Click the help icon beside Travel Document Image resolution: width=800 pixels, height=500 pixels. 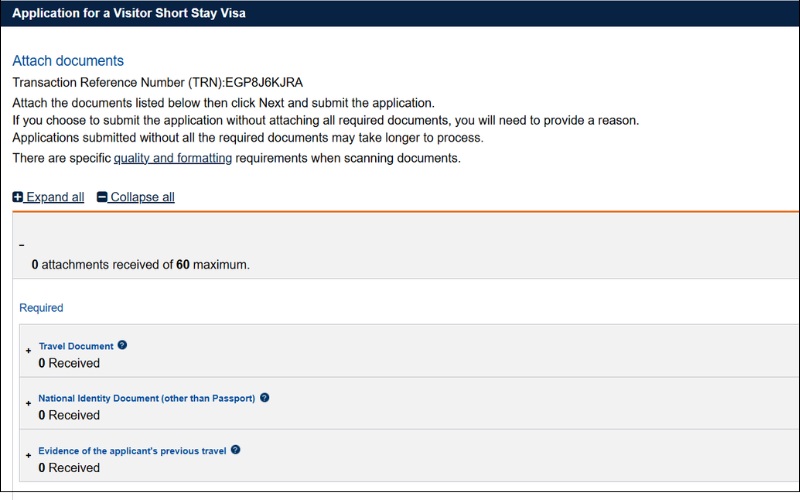[123, 345]
